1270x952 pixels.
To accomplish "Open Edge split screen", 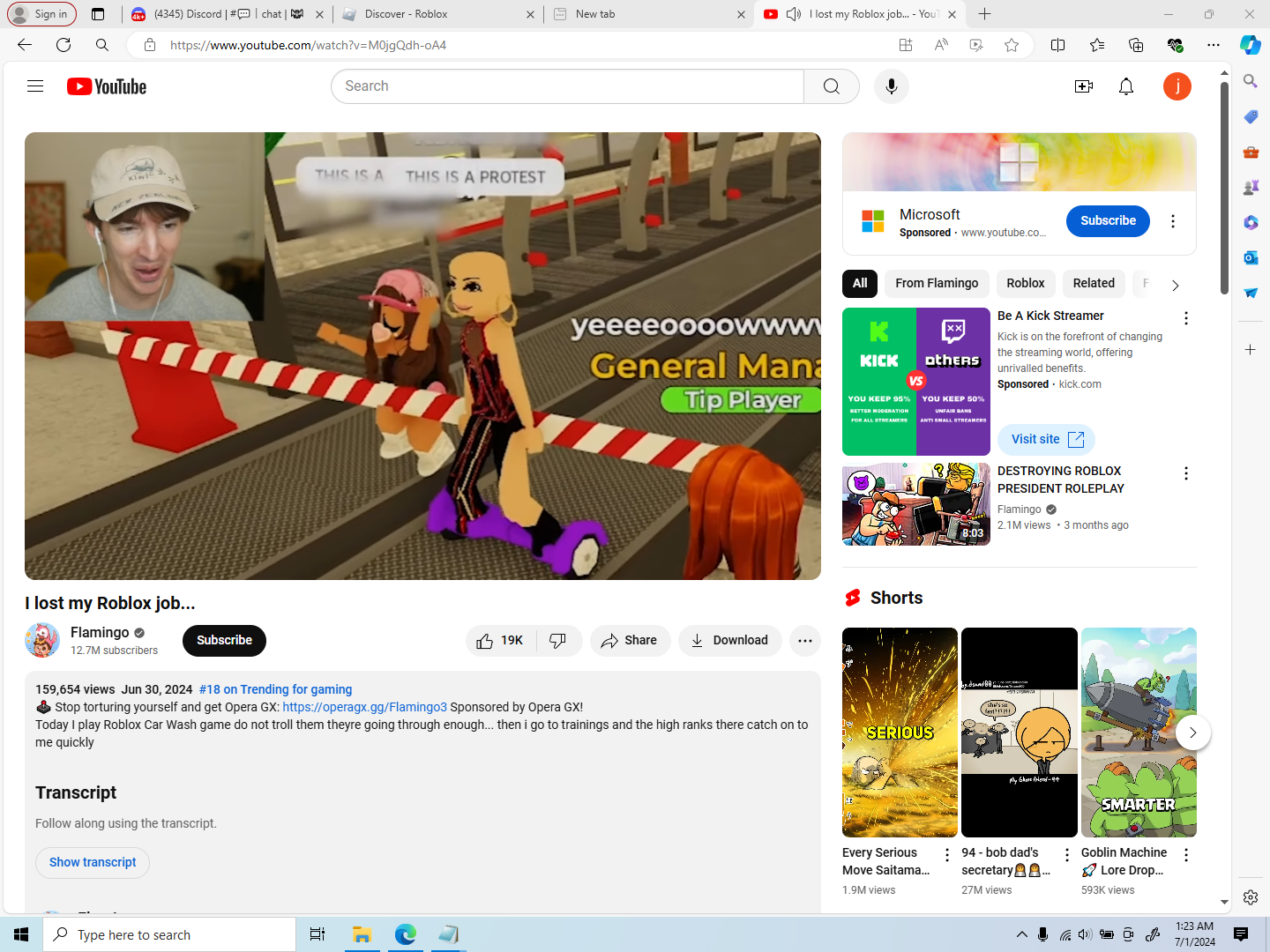I will 1058,45.
